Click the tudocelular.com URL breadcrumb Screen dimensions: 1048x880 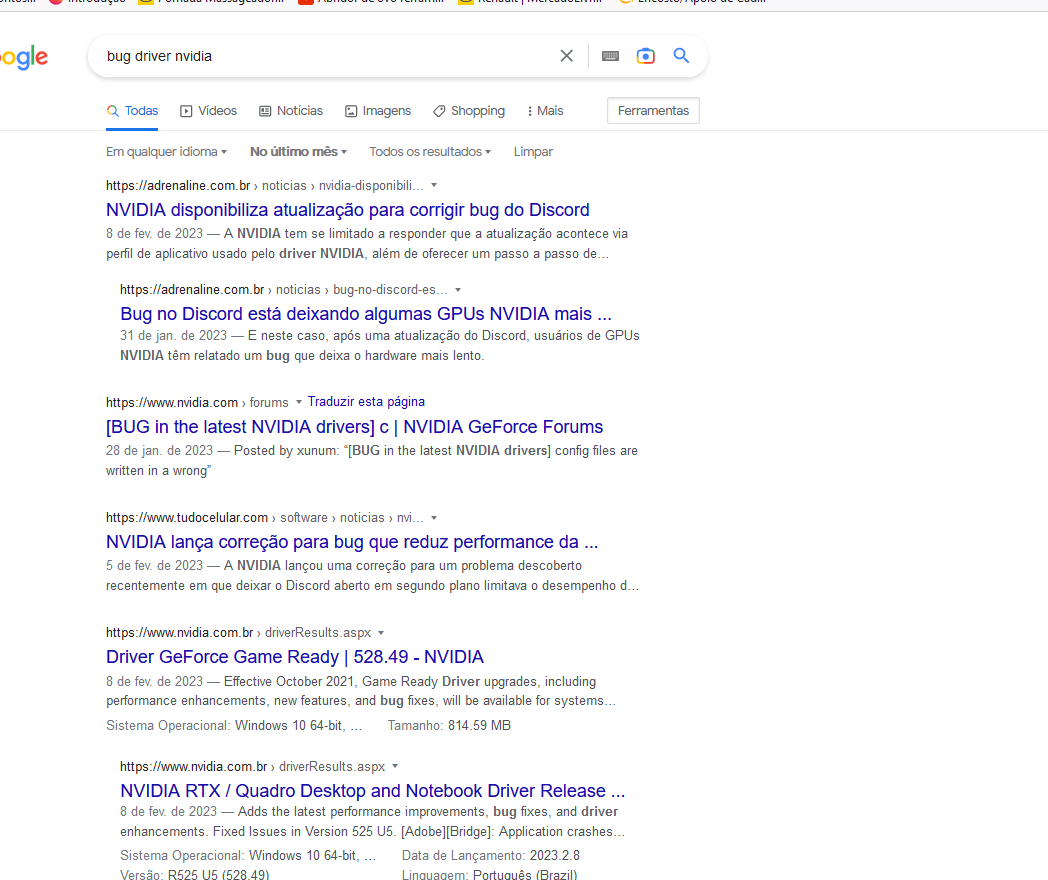[265, 517]
